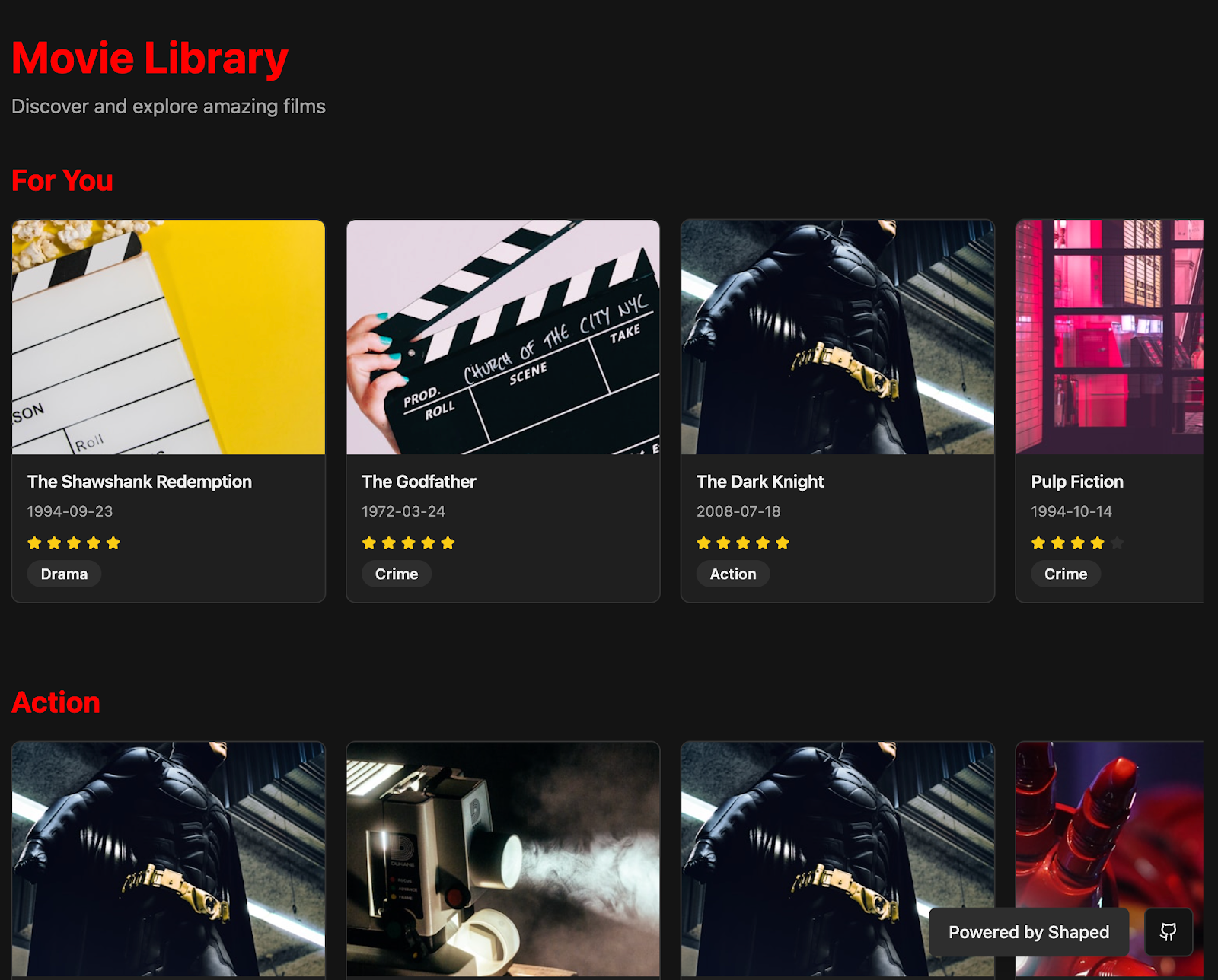Click the release date 1994-10-14
The width and height of the screenshot is (1218, 980).
click(1071, 511)
